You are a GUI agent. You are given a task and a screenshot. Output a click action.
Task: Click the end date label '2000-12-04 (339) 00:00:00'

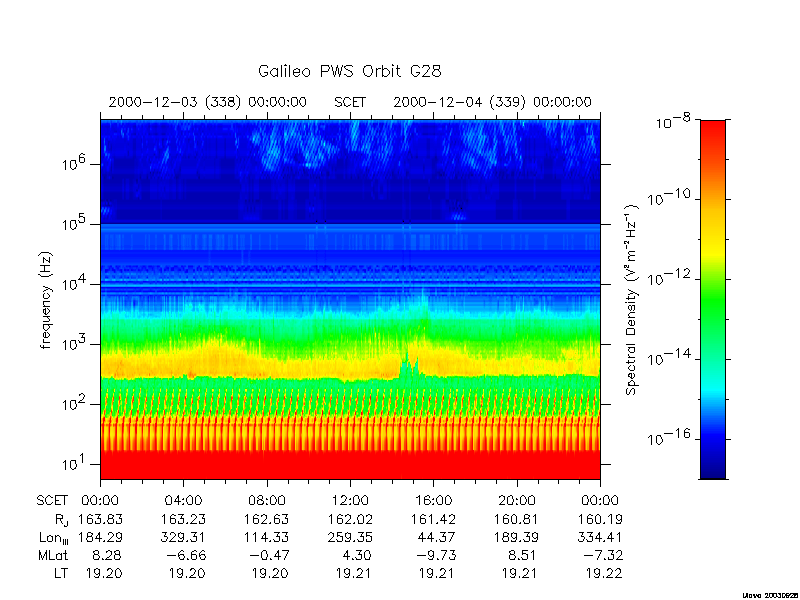tap(492, 102)
